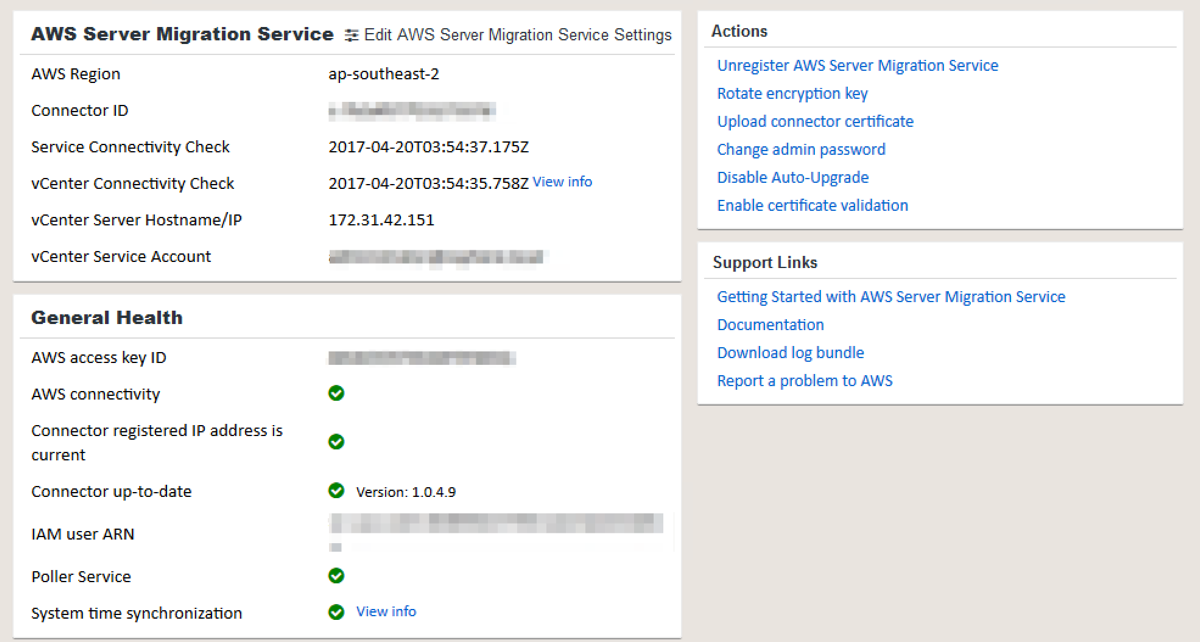Select Rotate encryption key action

click(792, 93)
